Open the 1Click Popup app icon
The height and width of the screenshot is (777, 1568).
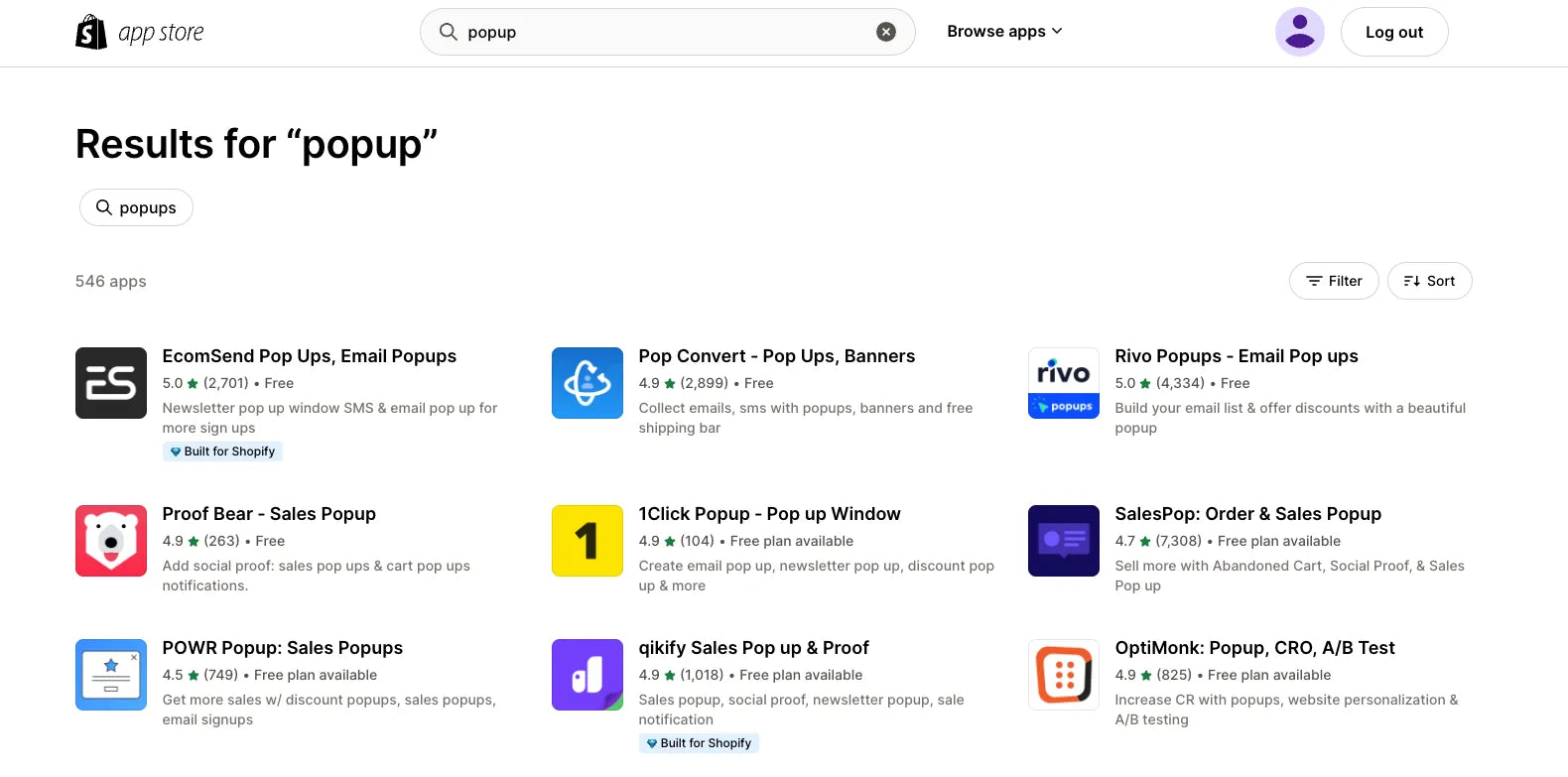588,541
